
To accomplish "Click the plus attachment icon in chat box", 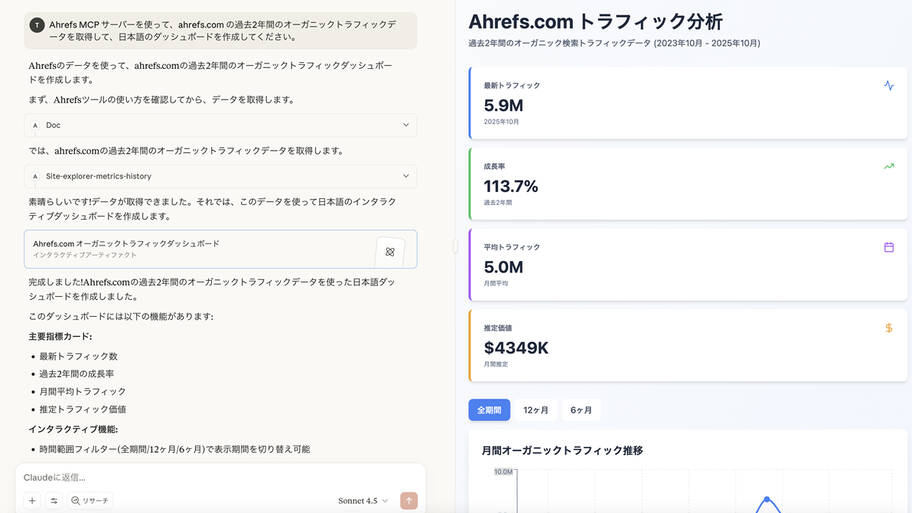I will (32, 500).
